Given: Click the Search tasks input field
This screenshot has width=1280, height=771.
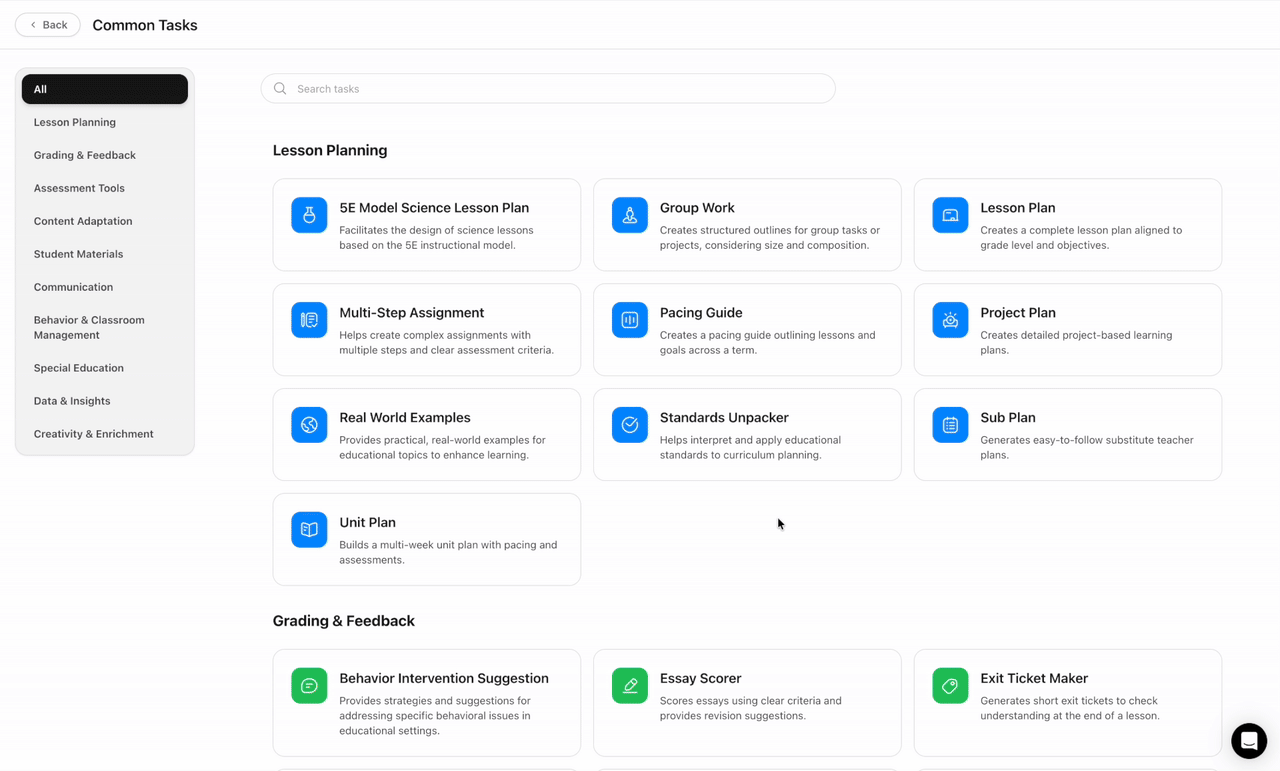Looking at the screenshot, I should (x=548, y=89).
